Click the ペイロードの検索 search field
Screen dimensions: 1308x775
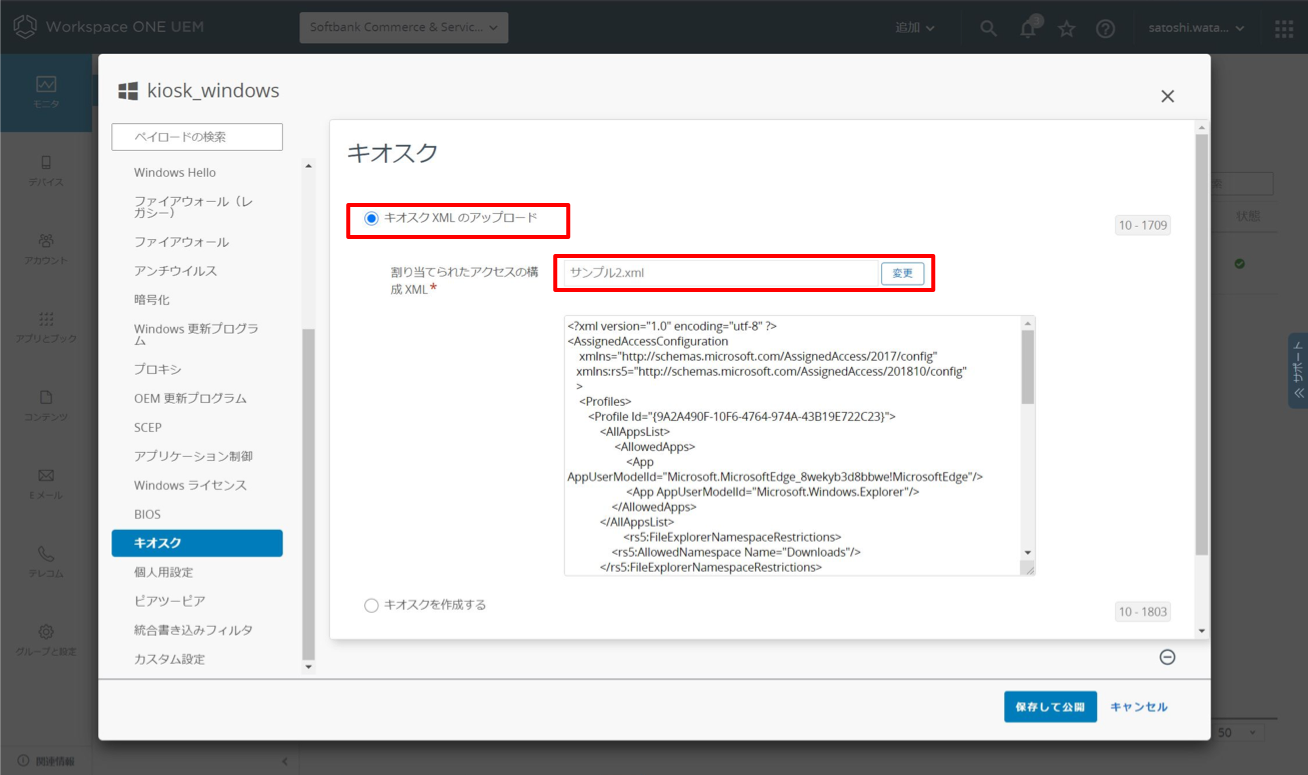point(197,137)
